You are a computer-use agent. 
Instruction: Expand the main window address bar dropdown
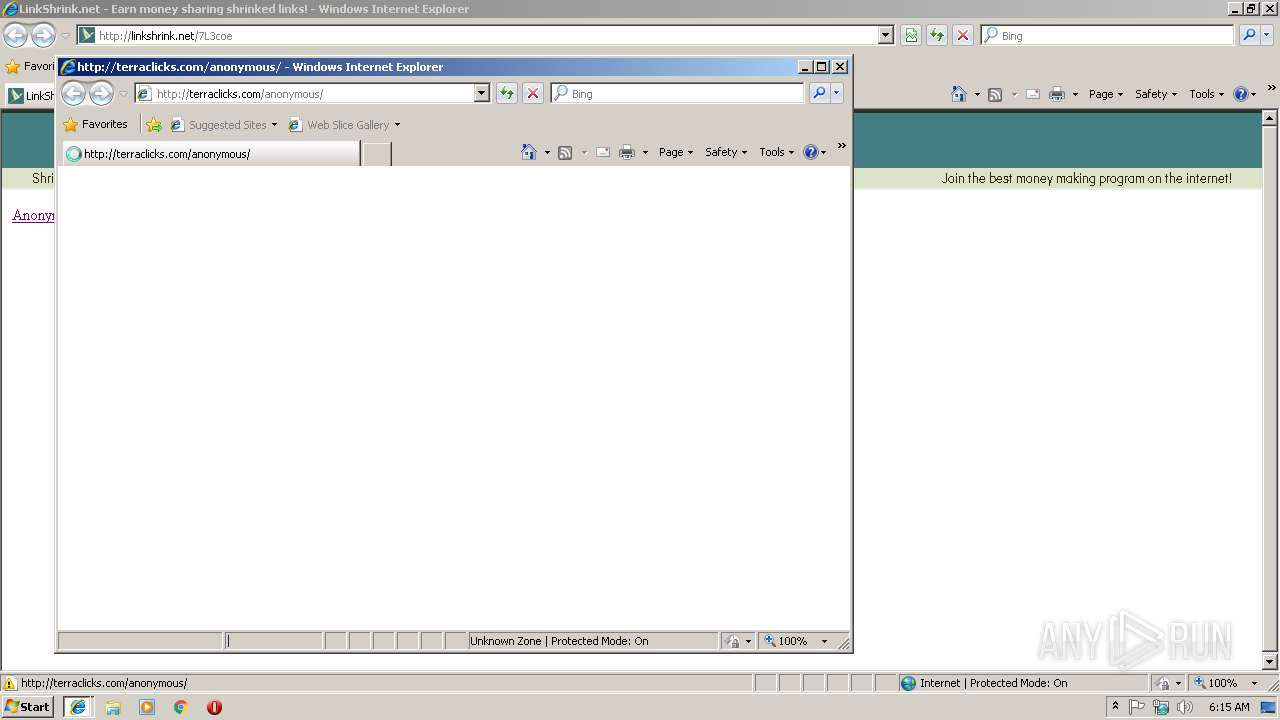[886, 35]
